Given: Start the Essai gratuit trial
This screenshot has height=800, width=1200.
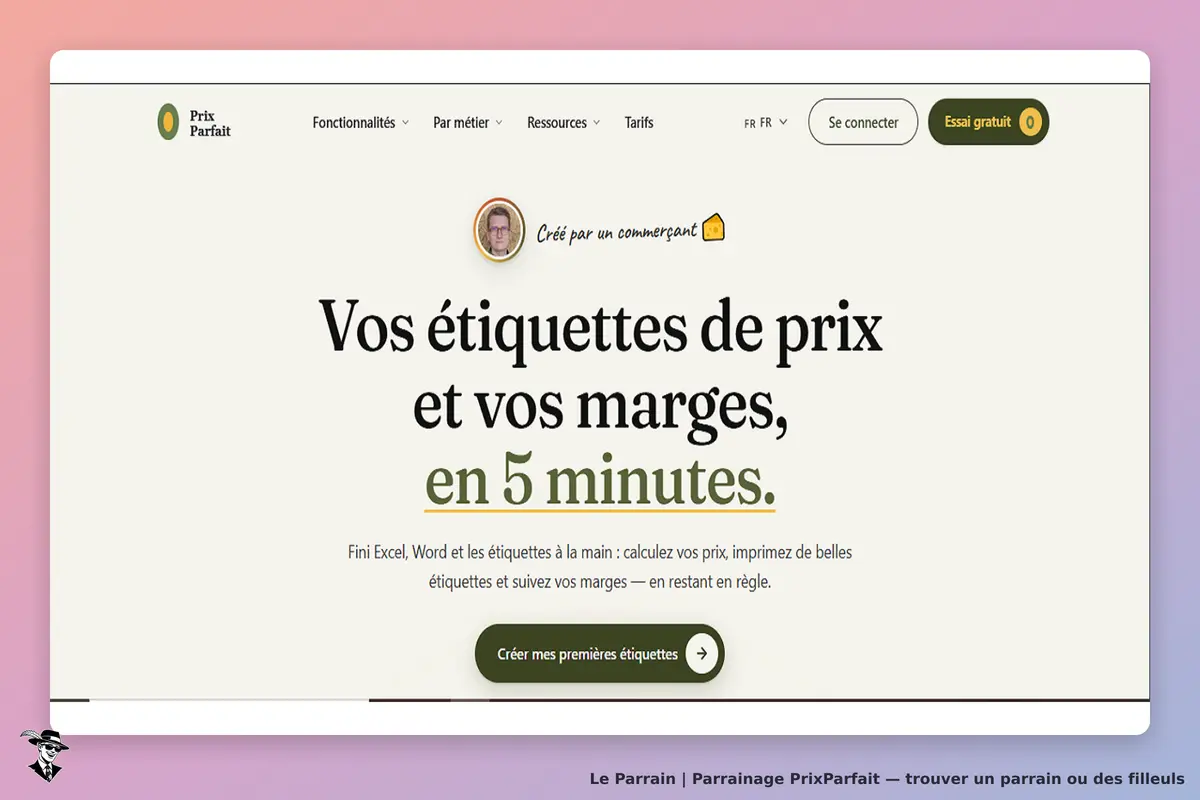Looking at the screenshot, I should [x=988, y=122].
